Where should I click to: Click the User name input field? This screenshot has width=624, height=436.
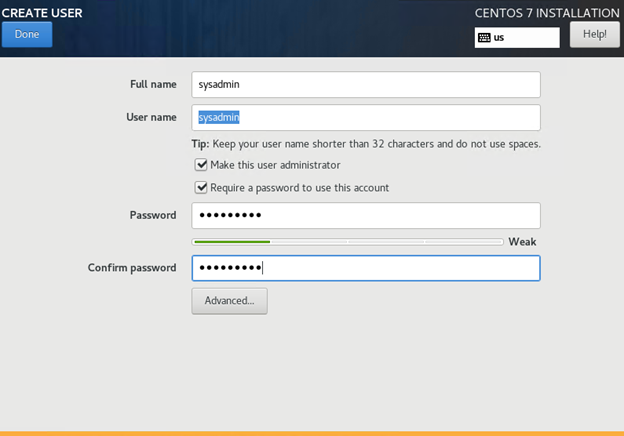(366, 117)
